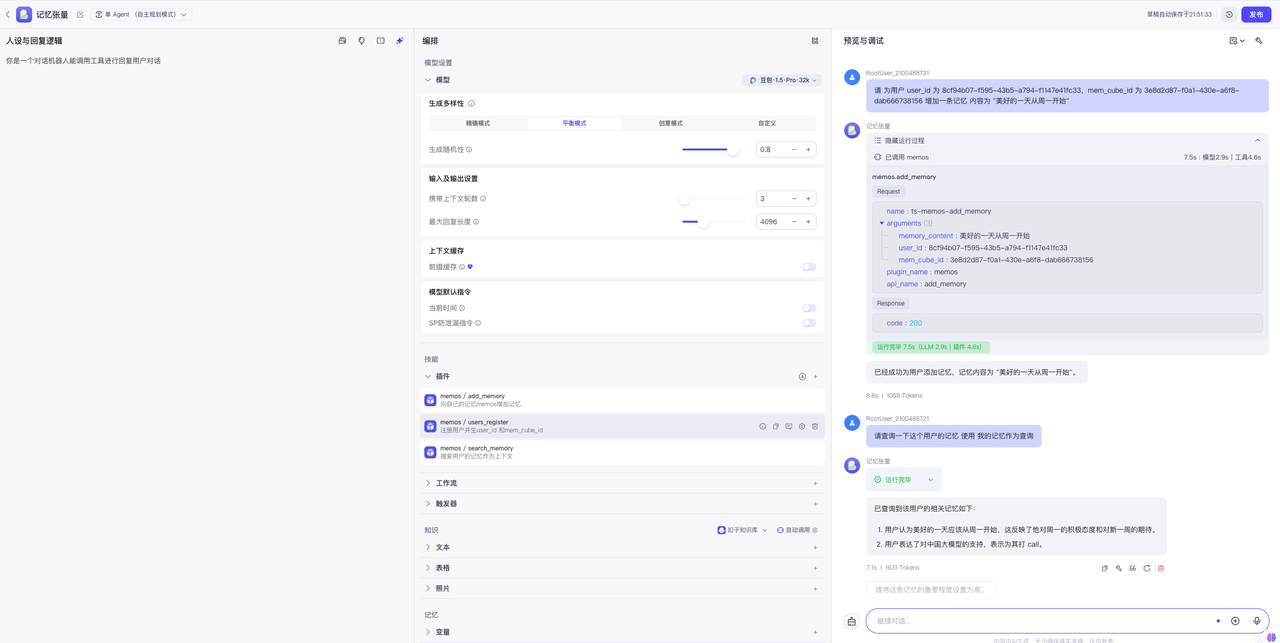This screenshot has width=1280, height=643.
Task: Click the copy icon under the memory reply
Action: tap(1104, 567)
